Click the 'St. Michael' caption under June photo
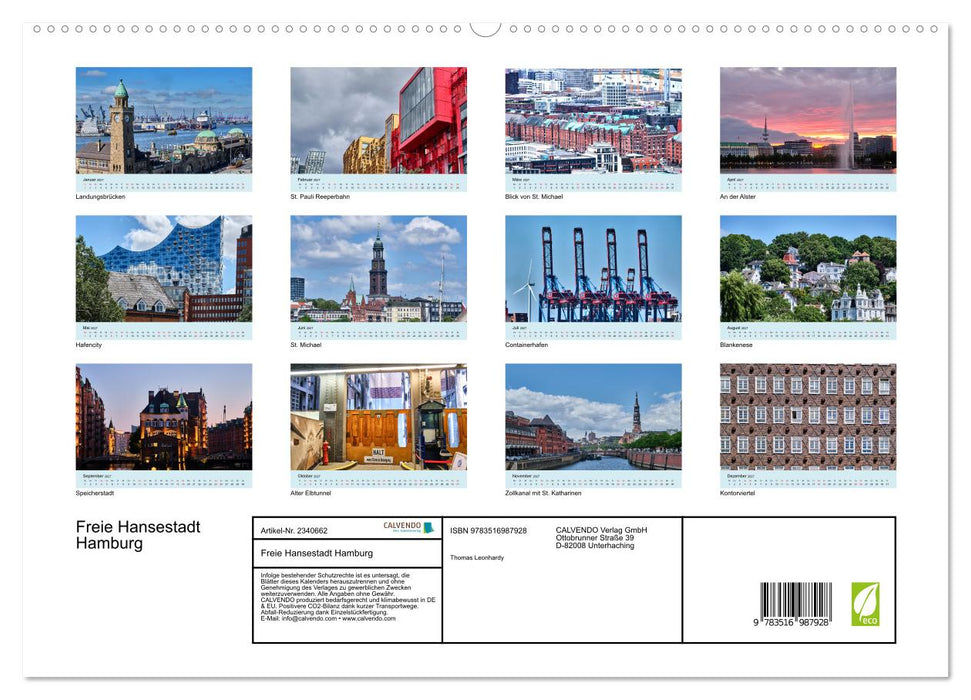This screenshot has width=971, height=700. click(306, 345)
